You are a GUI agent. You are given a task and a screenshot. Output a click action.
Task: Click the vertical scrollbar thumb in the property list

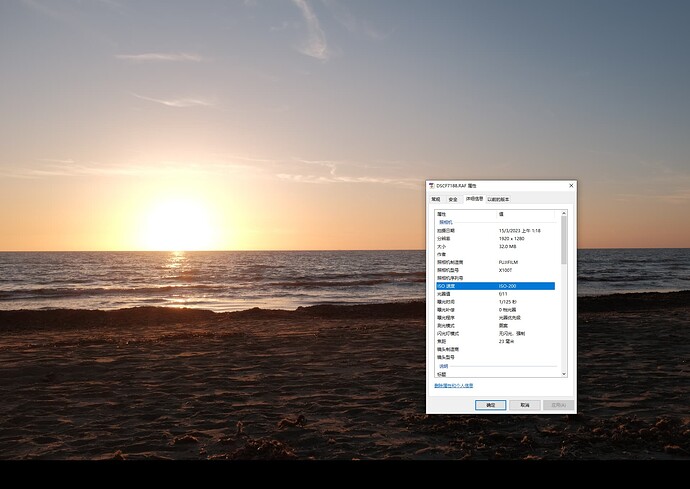pos(564,240)
